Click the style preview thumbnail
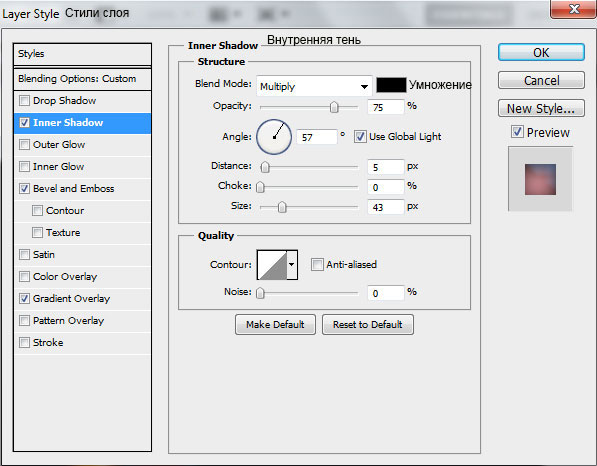 coord(540,179)
